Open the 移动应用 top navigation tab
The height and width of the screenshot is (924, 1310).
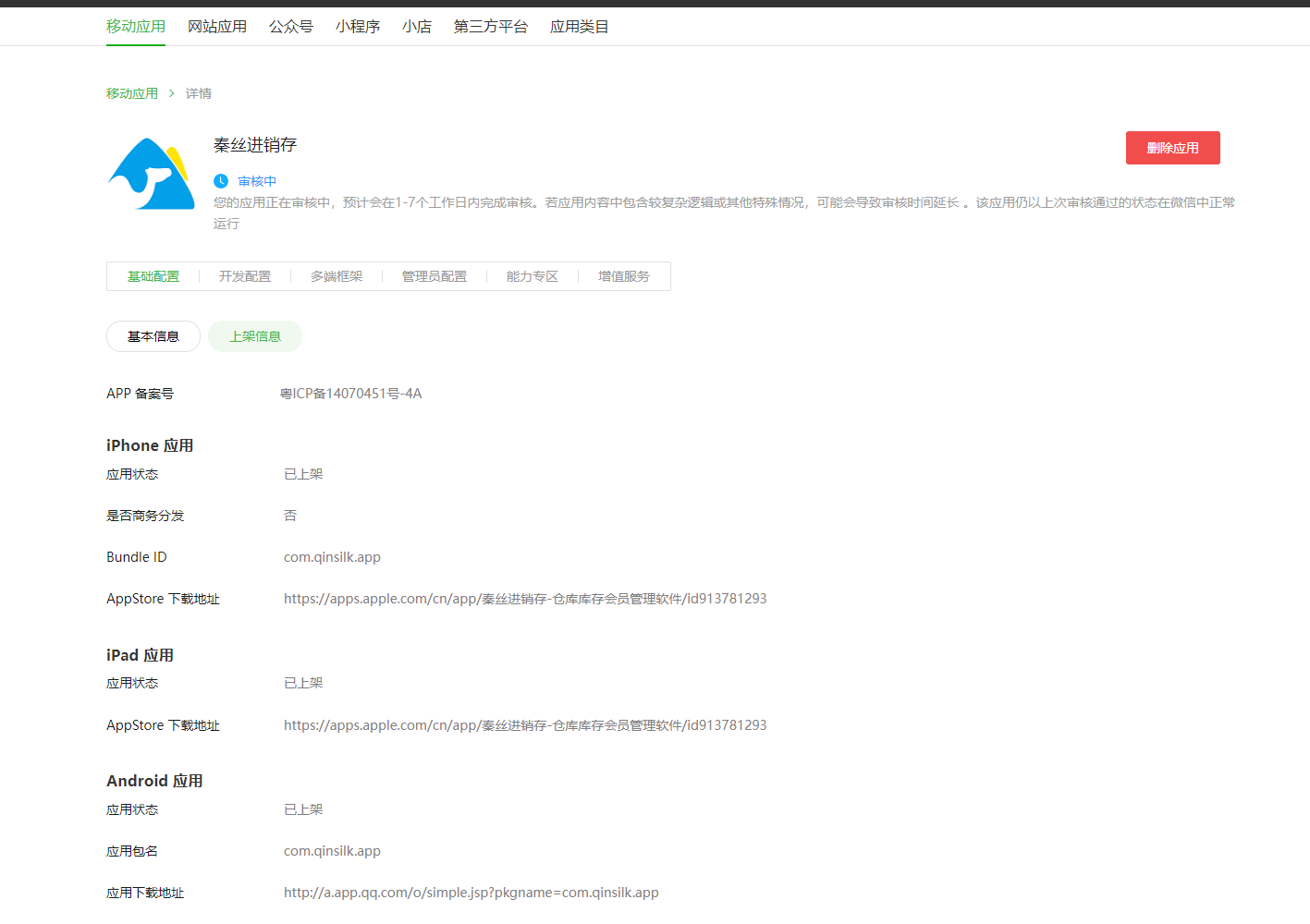click(x=136, y=27)
